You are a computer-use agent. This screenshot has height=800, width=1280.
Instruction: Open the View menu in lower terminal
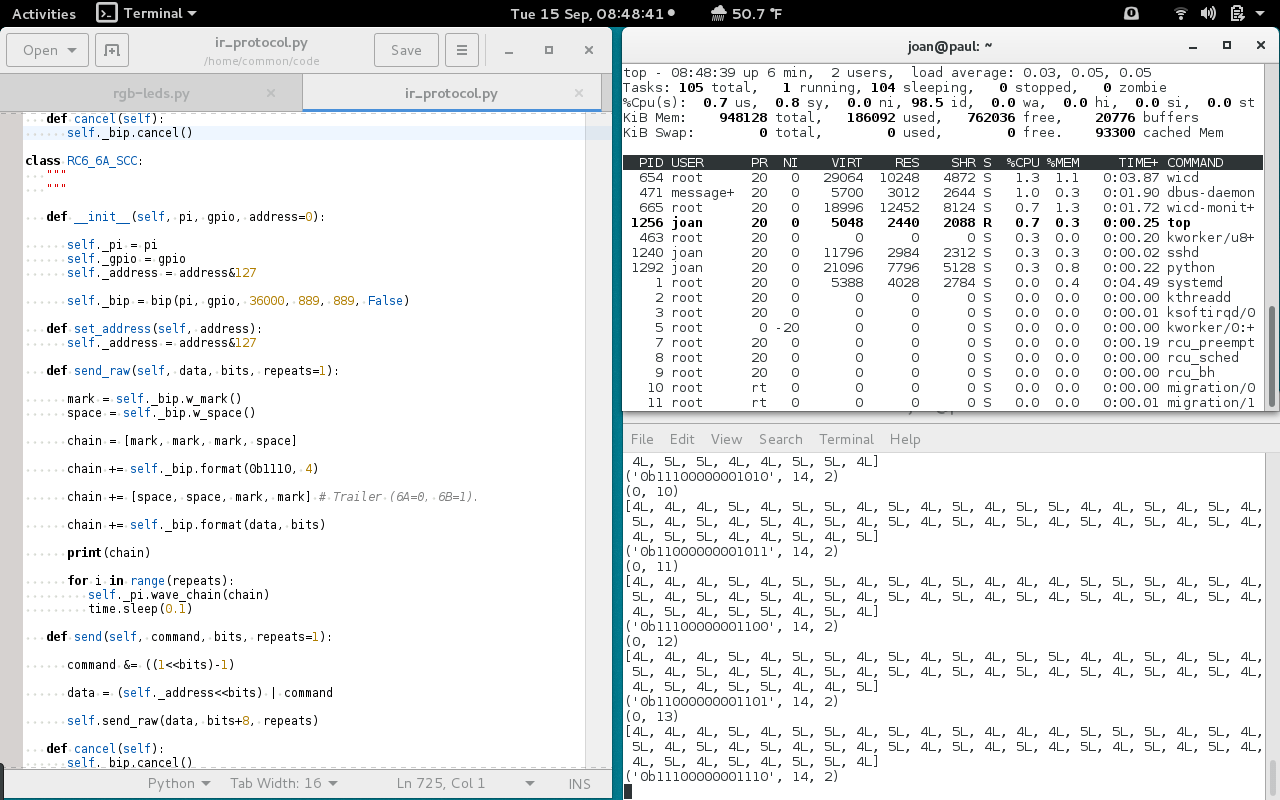point(727,439)
